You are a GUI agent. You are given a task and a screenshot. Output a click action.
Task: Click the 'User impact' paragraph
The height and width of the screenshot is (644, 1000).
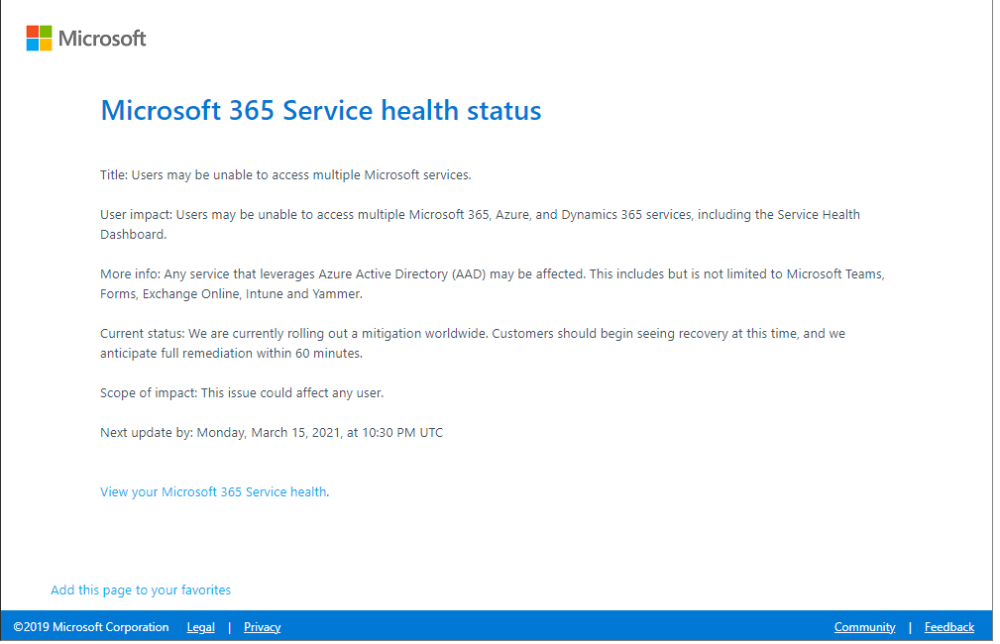pyautogui.click(x=480, y=224)
